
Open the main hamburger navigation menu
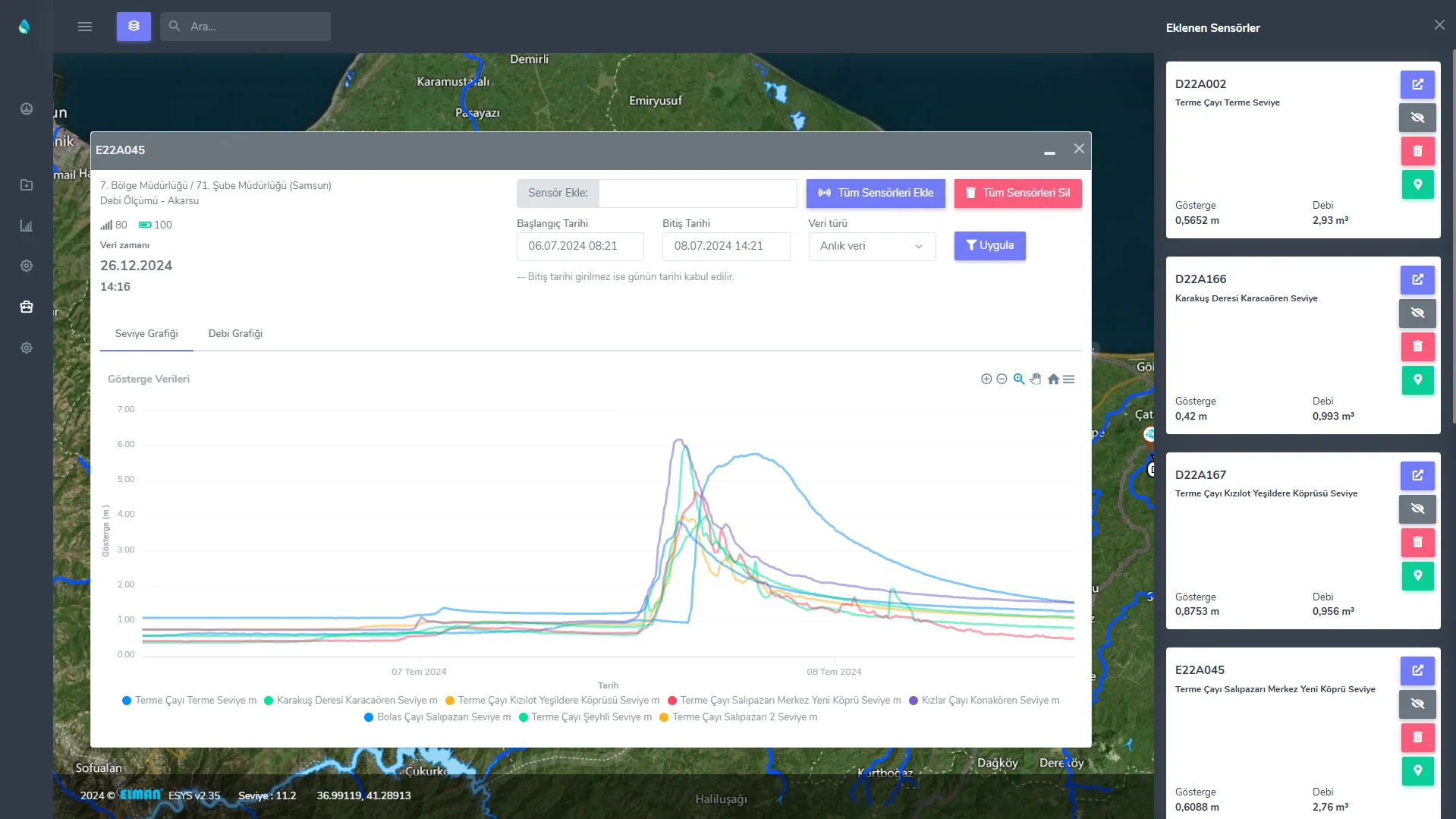(x=85, y=26)
